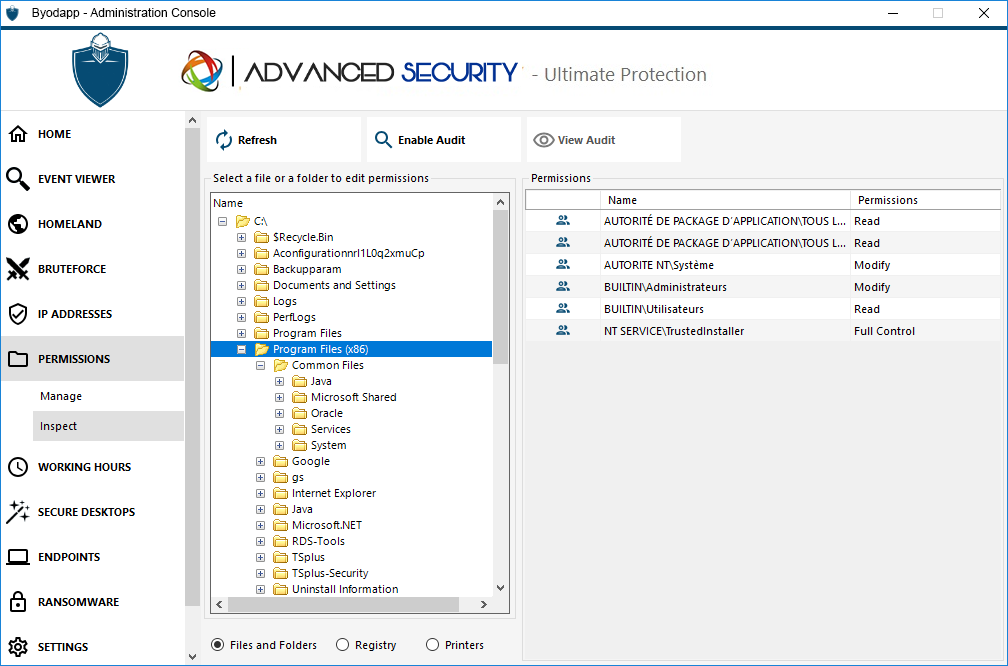
Task: Click the folder tree horizontal scrollbar thumb
Action: 343,604
